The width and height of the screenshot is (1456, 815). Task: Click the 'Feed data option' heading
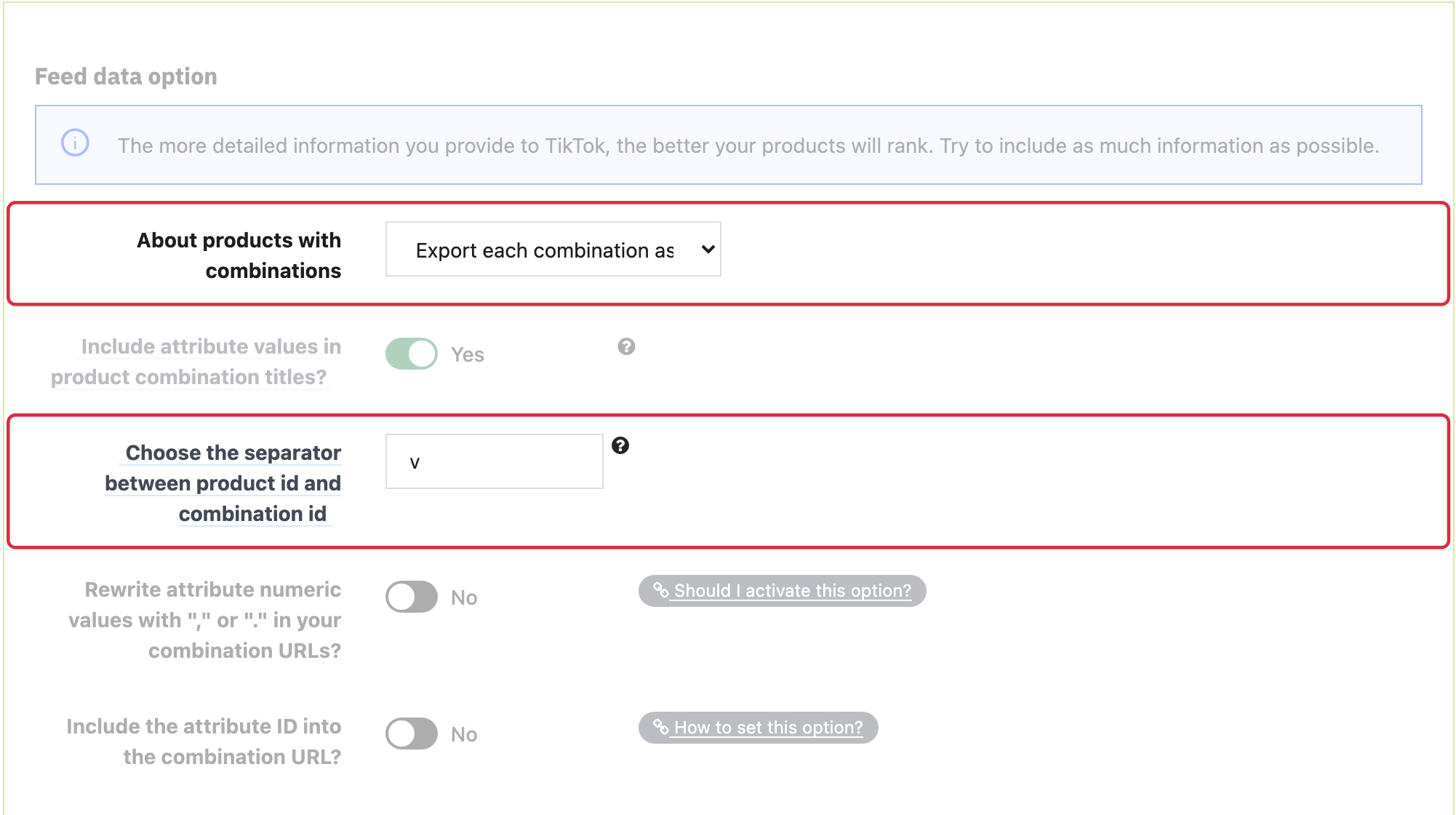[126, 76]
